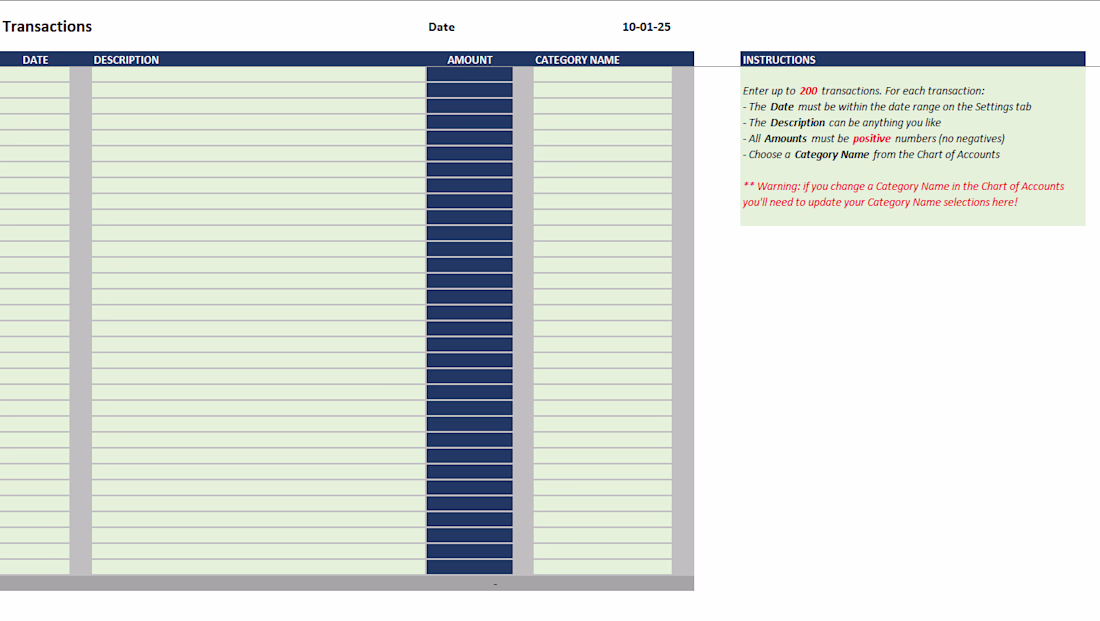The width and height of the screenshot is (1100, 621).
Task: Select the first dark cell under AMOUNT
Action: [469, 74]
